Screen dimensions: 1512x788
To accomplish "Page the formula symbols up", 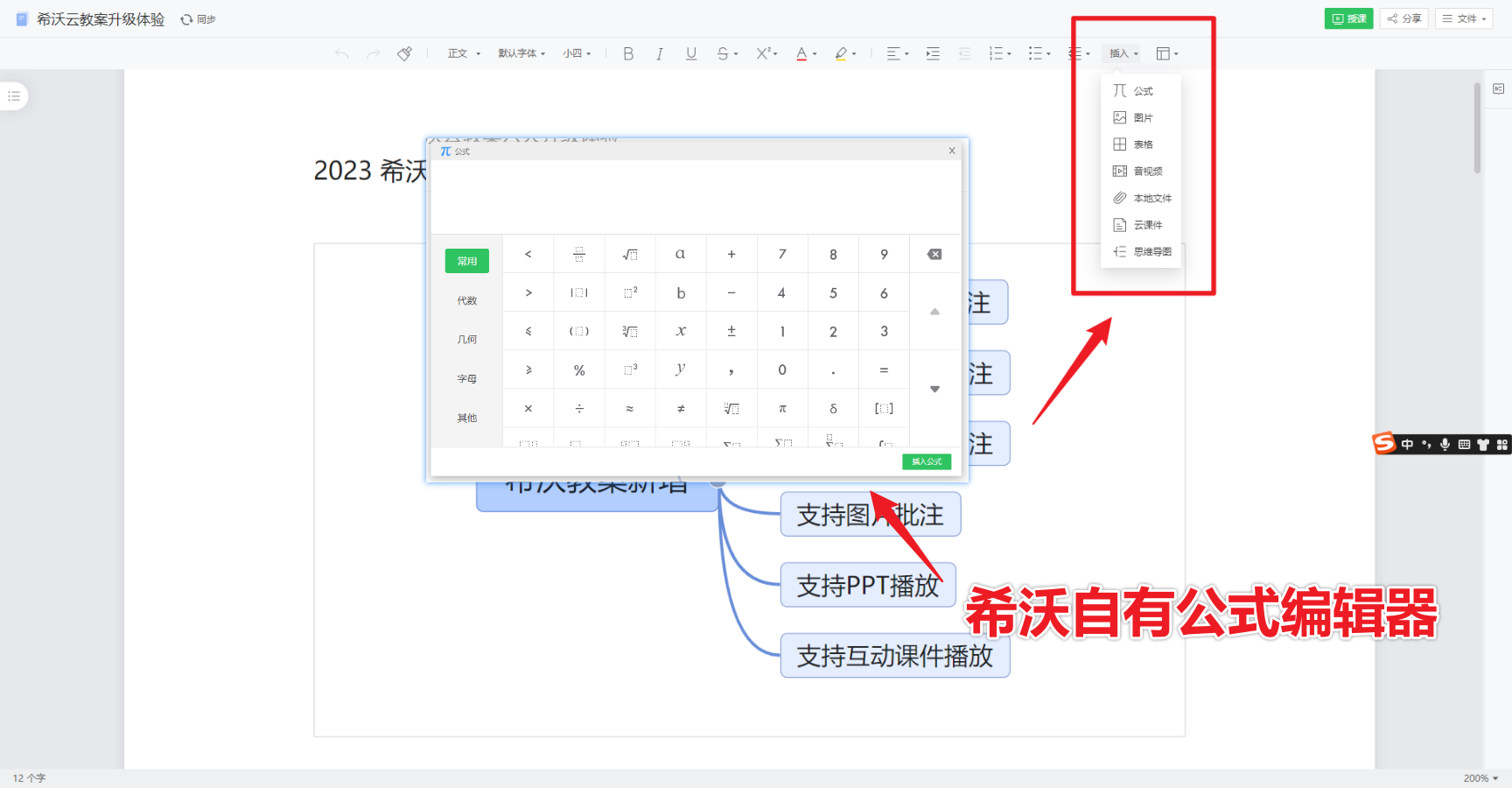I will (934, 312).
